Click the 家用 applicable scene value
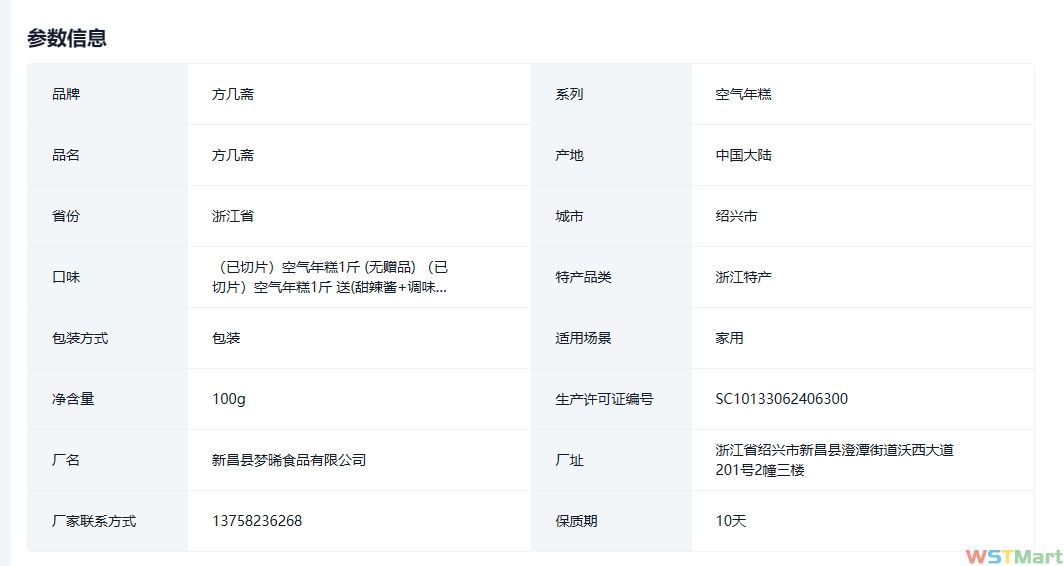 point(729,338)
